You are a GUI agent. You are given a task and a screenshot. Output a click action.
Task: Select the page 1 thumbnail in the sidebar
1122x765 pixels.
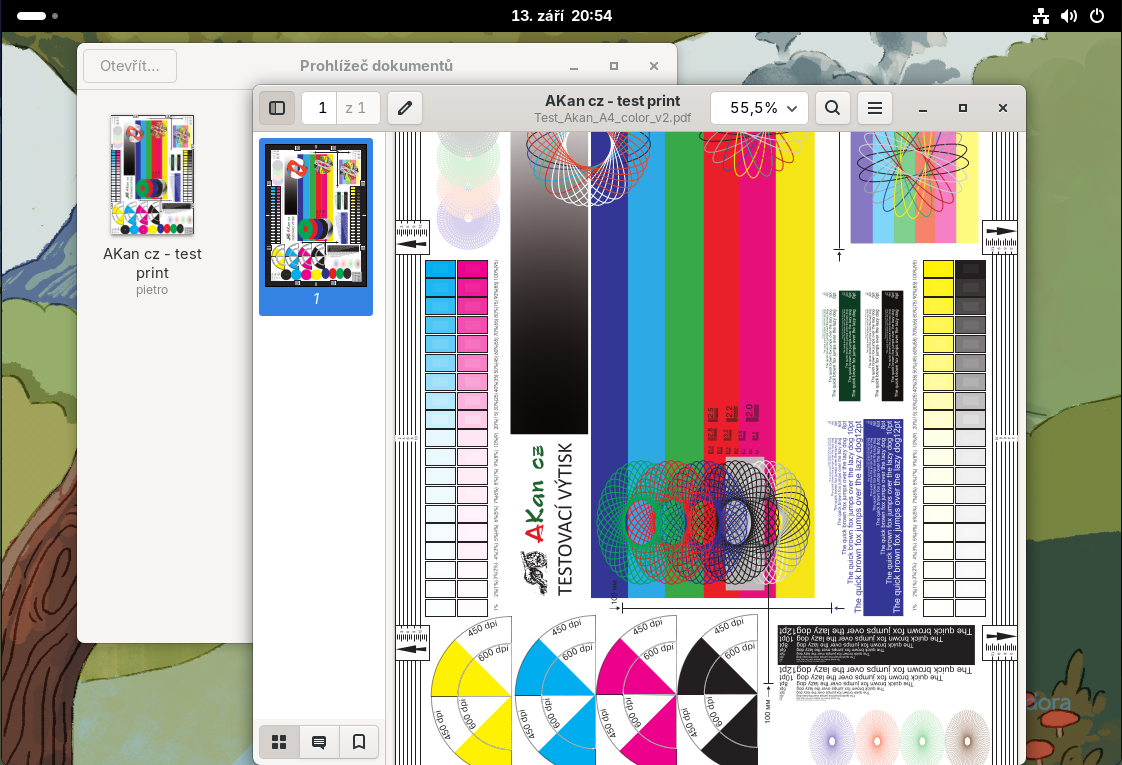click(x=316, y=226)
